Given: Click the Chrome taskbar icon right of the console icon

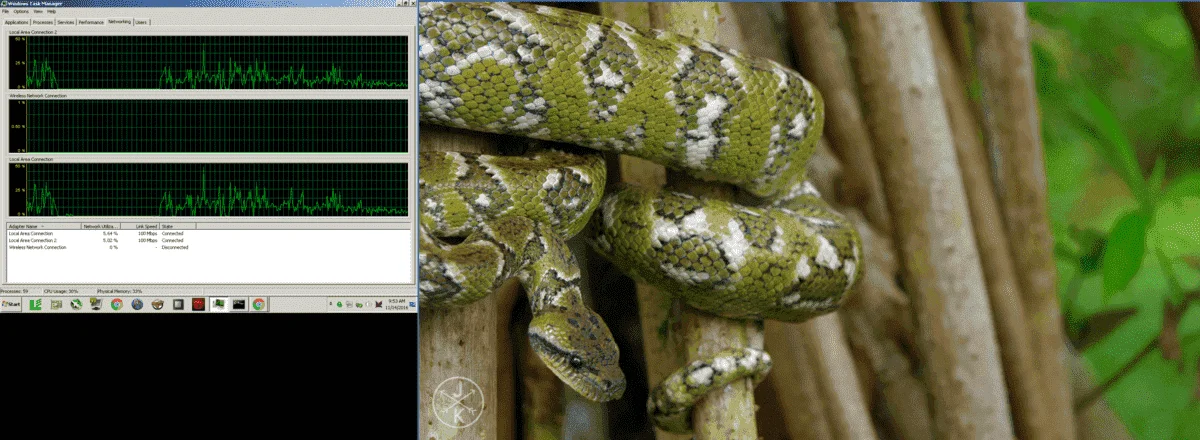Looking at the screenshot, I should coord(259,304).
